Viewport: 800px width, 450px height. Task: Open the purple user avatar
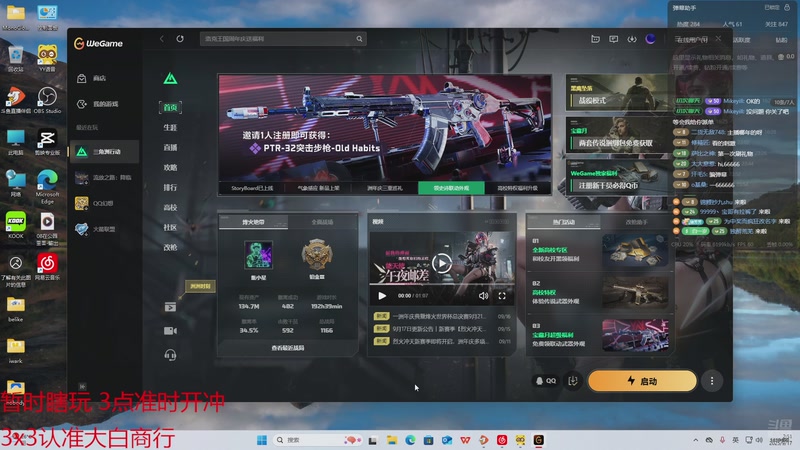(650, 39)
